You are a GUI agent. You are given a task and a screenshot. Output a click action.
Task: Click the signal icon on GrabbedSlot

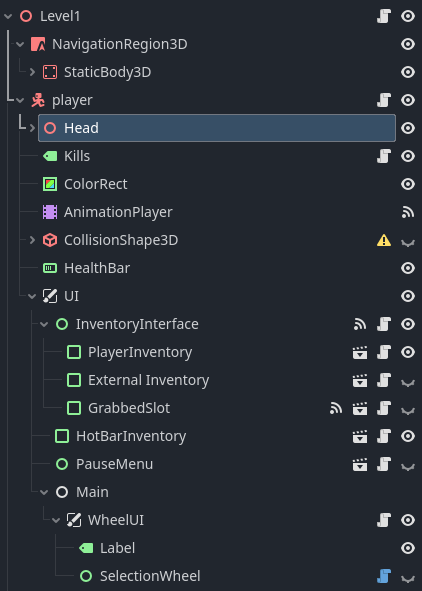point(336,408)
